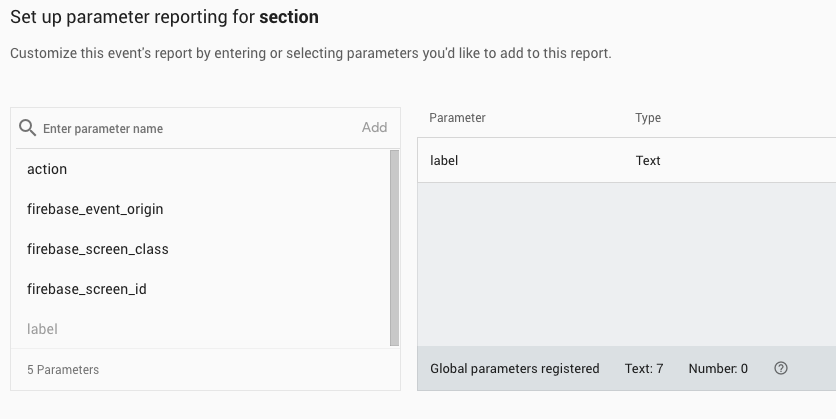The height and width of the screenshot is (419, 836).
Task: Click the 5 Parameters count text
Action: [x=63, y=370]
